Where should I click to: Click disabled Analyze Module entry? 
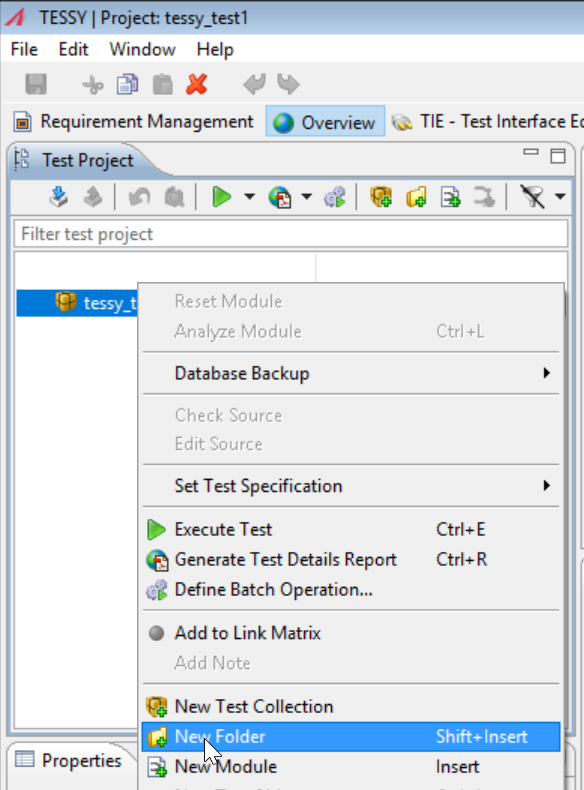click(x=351, y=331)
